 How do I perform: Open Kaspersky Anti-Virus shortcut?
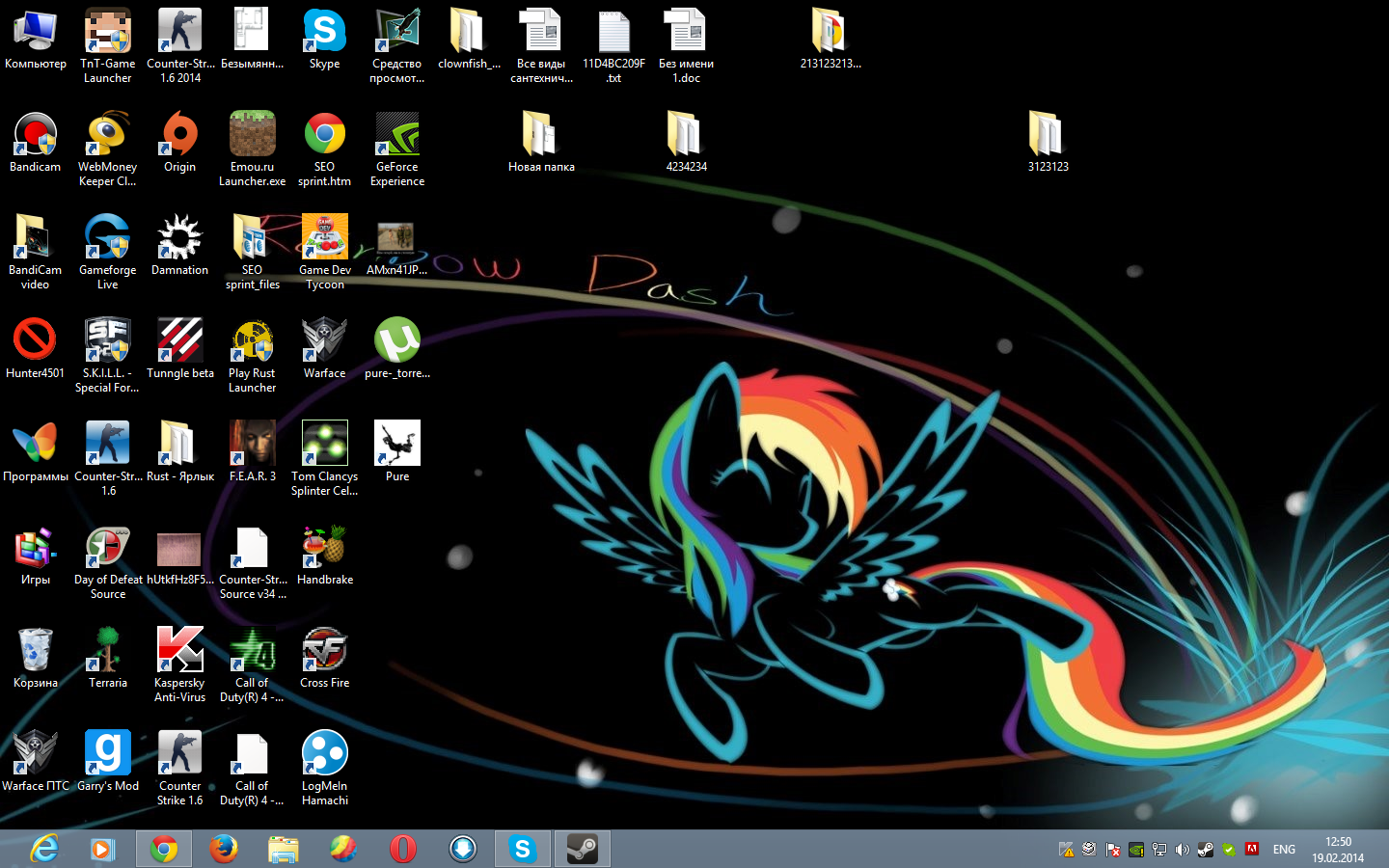(x=180, y=665)
